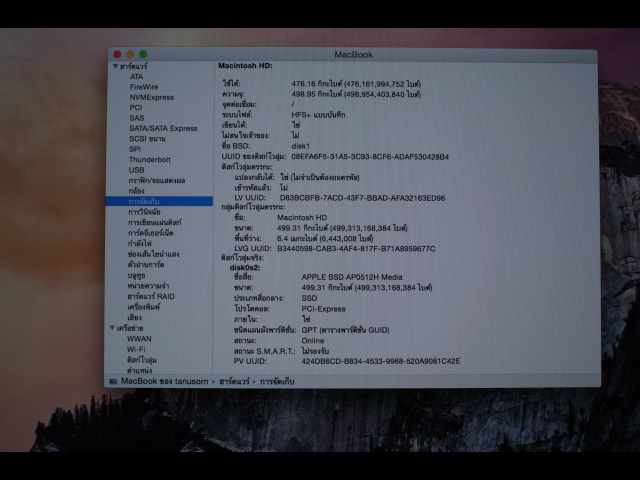
Task: Select ดิสก์โวลุ่ม in the sidebar
Action: 142,360
